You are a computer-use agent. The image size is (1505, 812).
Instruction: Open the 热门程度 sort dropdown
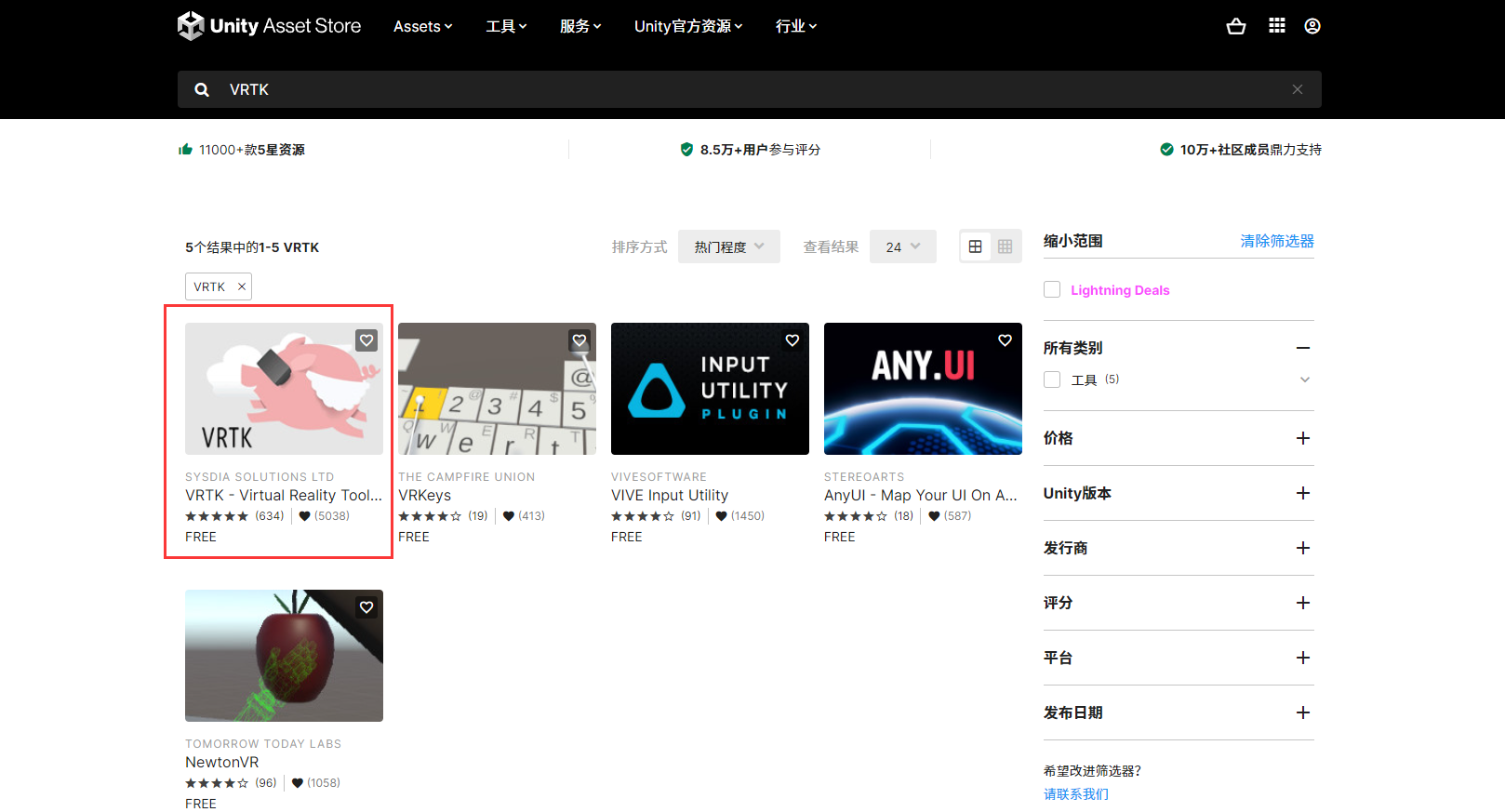[x=729, y=246]
